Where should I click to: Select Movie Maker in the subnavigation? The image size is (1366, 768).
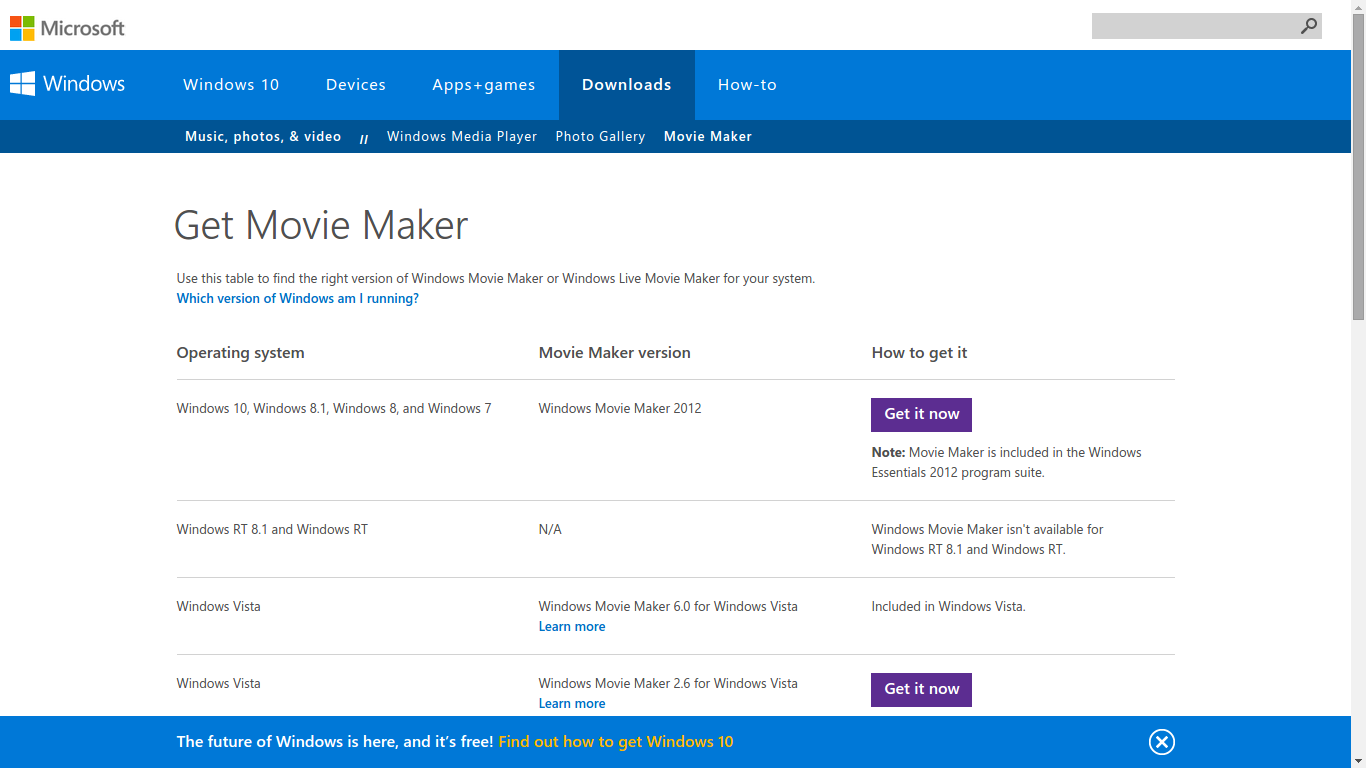tap(708, 136)
